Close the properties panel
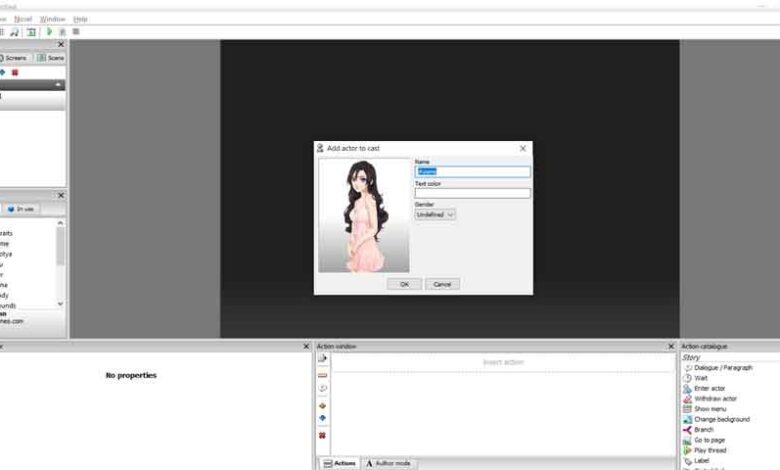Image resolution: width=780 pixels, height=470 pixels. [306, 346]
